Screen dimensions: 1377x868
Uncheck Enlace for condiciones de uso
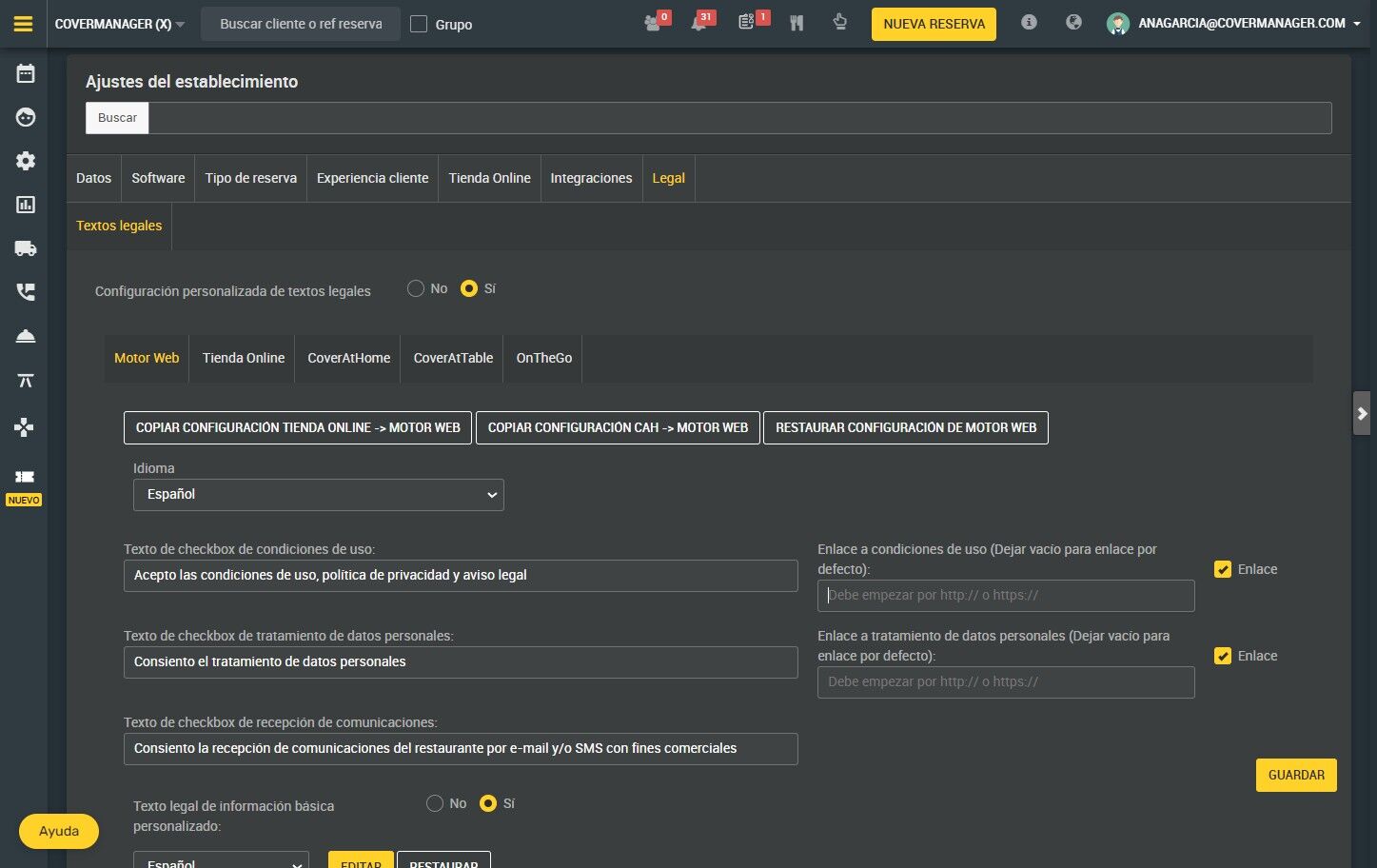point(1223,569)
